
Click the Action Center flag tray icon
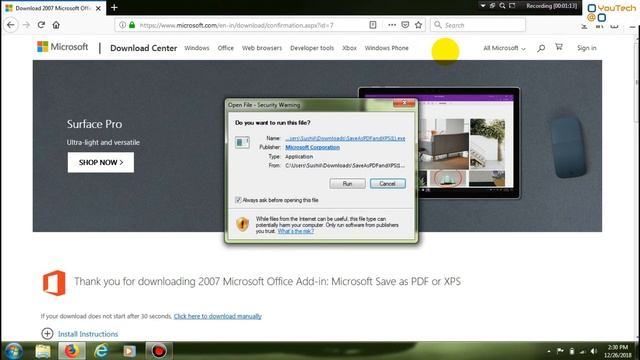click(560, 351)
